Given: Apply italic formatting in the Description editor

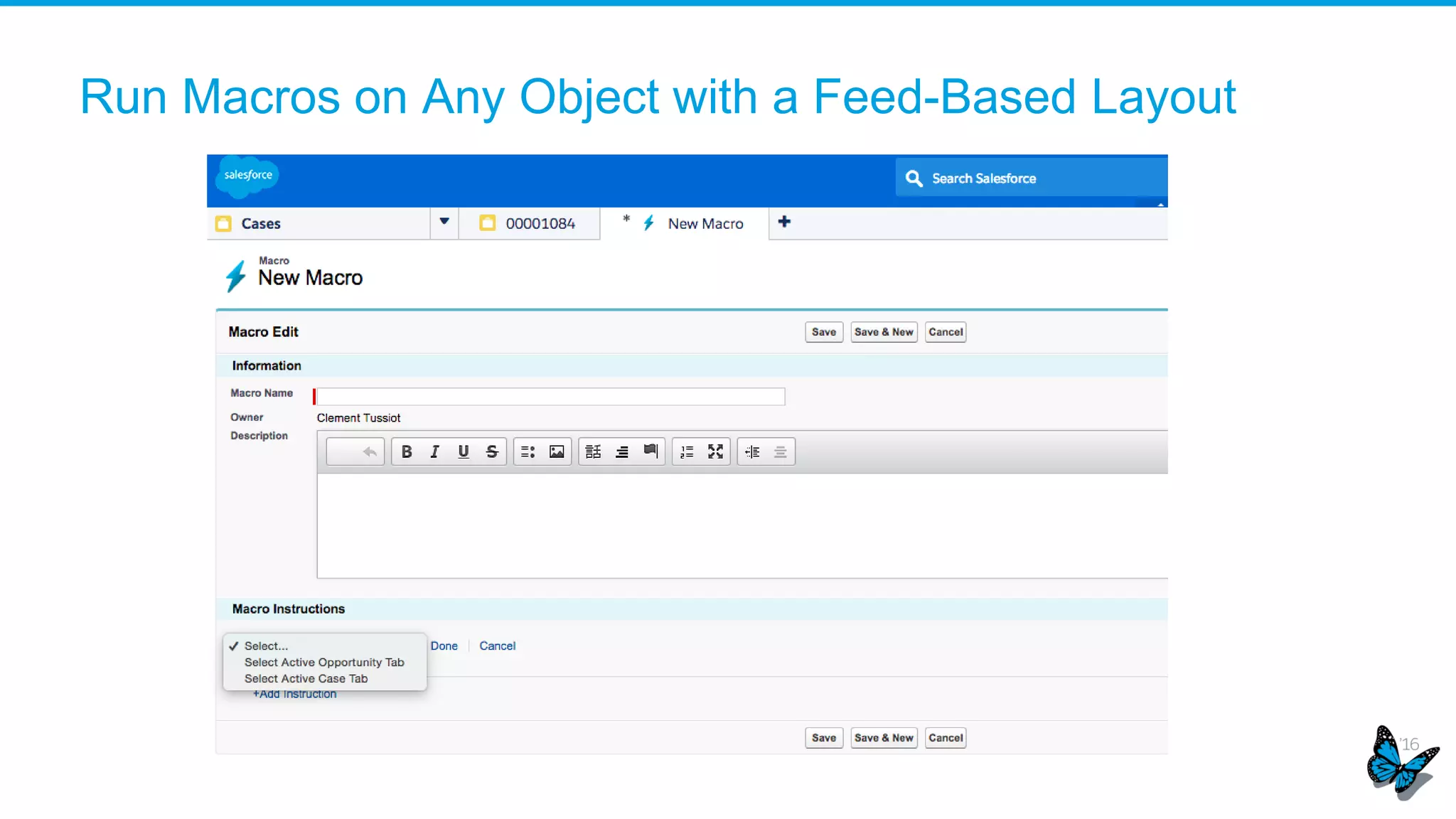Looking at the screenshot, I should coord(434,451).
